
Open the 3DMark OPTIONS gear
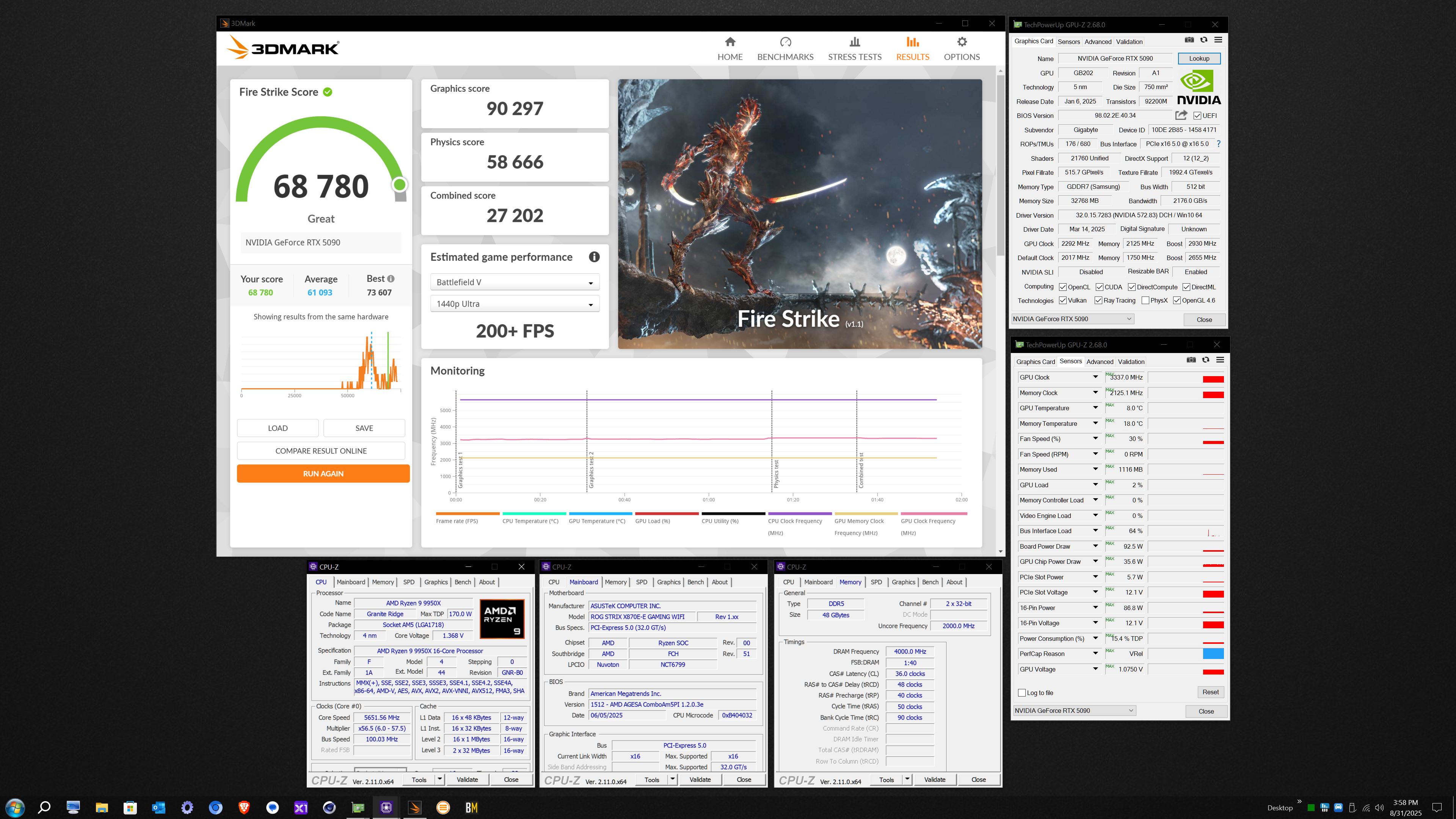click(x=962, y=49)
